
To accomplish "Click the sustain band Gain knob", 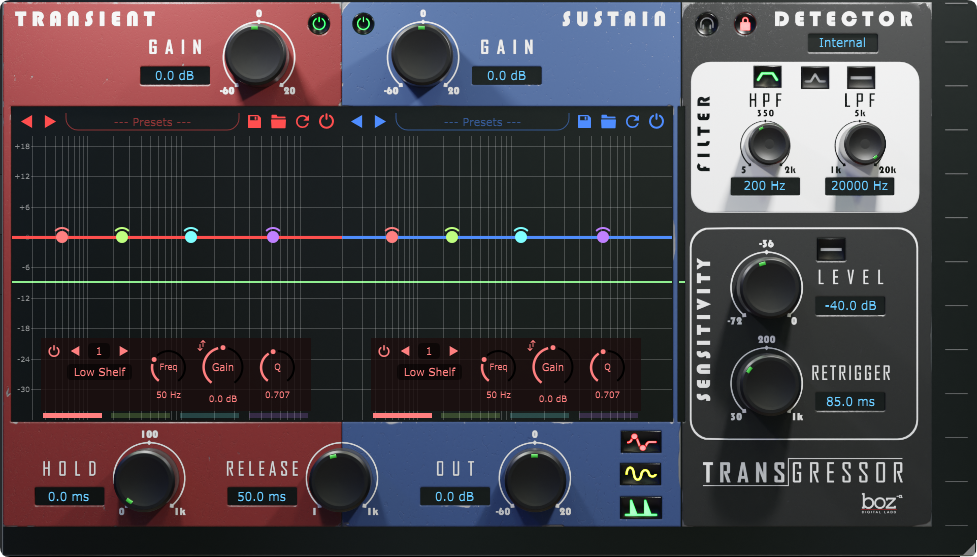I will pyautogui.click(x=553, y=367).
